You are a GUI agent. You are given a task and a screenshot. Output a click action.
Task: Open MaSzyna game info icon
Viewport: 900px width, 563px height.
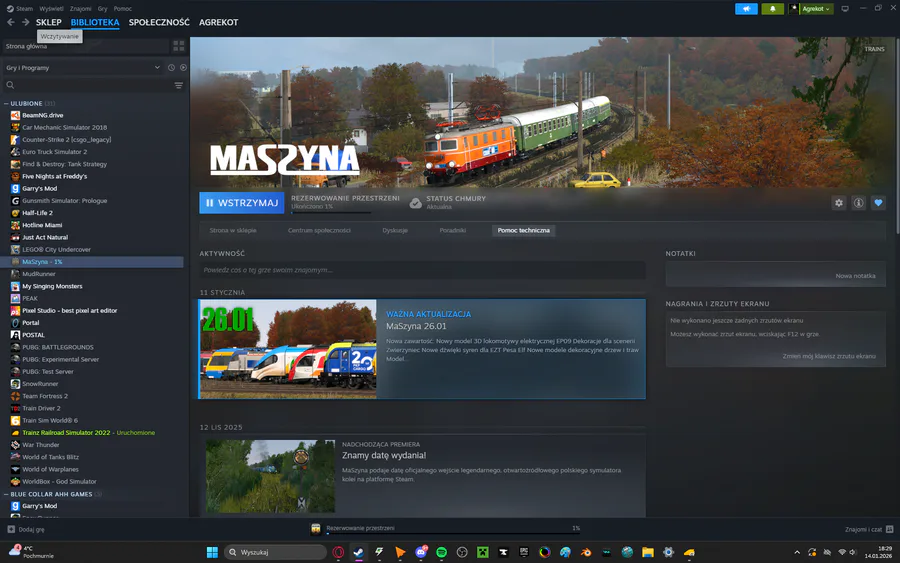click(x=858, y=203)
